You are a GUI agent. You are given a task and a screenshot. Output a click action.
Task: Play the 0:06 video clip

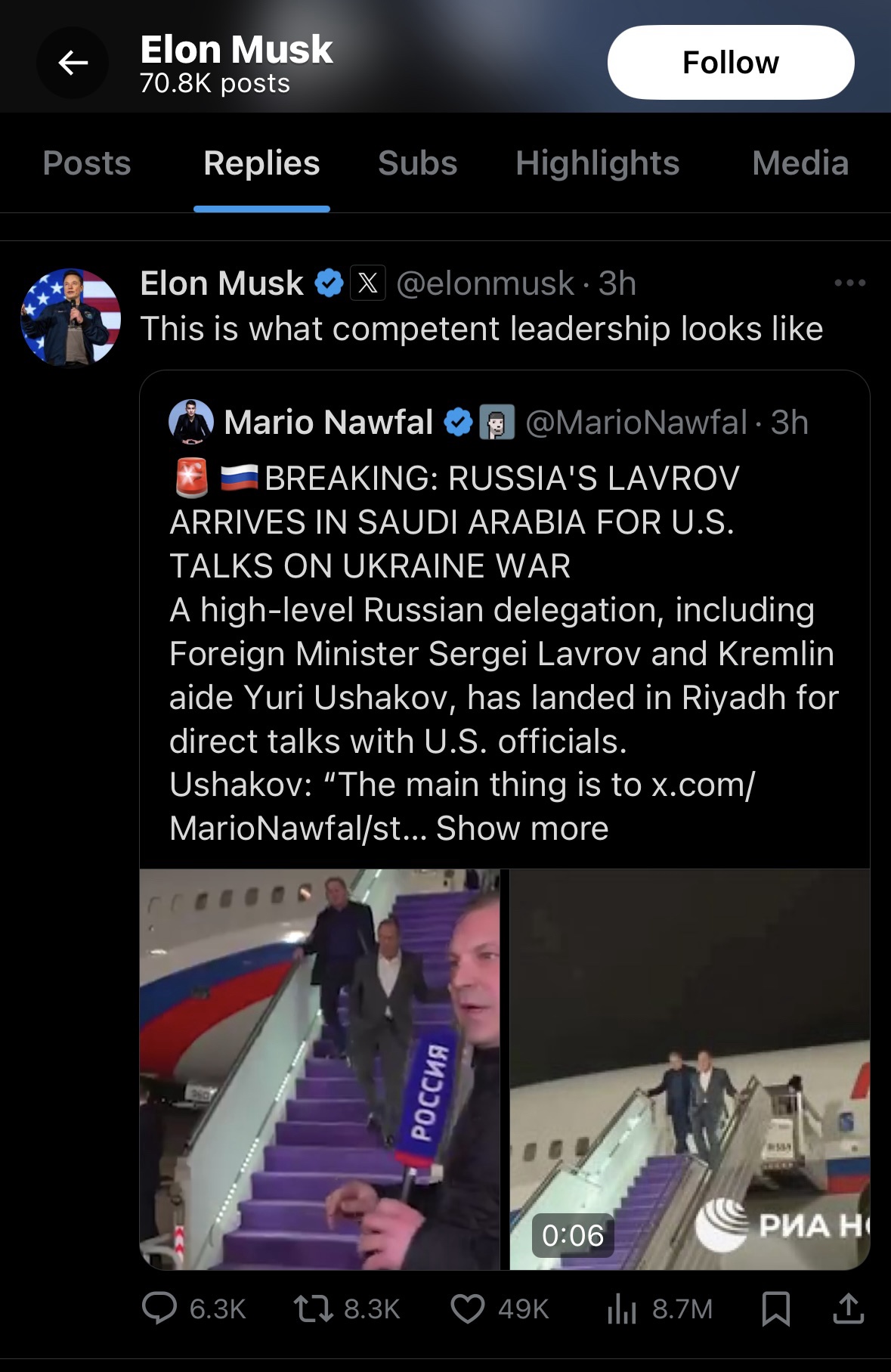pos(689,1069)
